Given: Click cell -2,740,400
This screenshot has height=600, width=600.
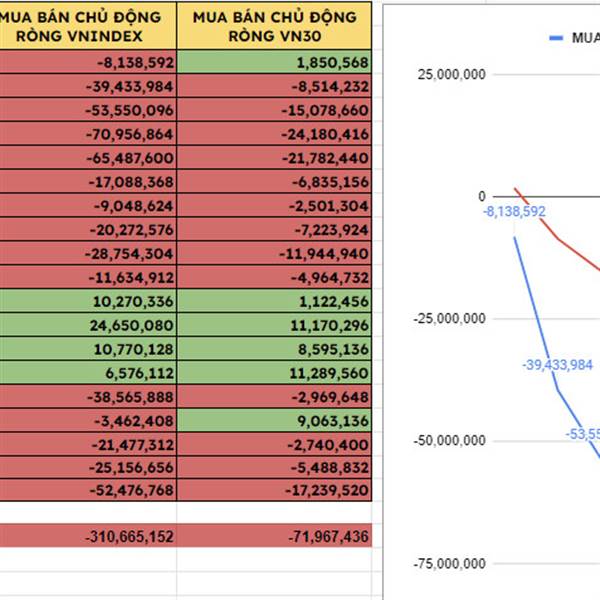Looking at the screenshot, I should point(274,444).
